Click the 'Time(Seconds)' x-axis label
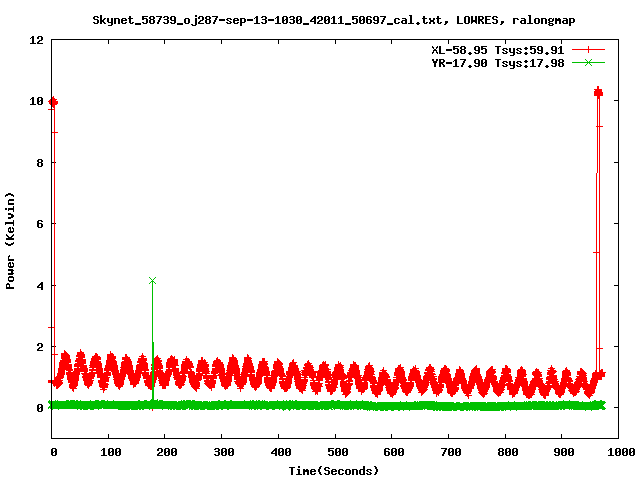This screenshot has width=640, height=480. pyautogui.click(x=333, y=471)
